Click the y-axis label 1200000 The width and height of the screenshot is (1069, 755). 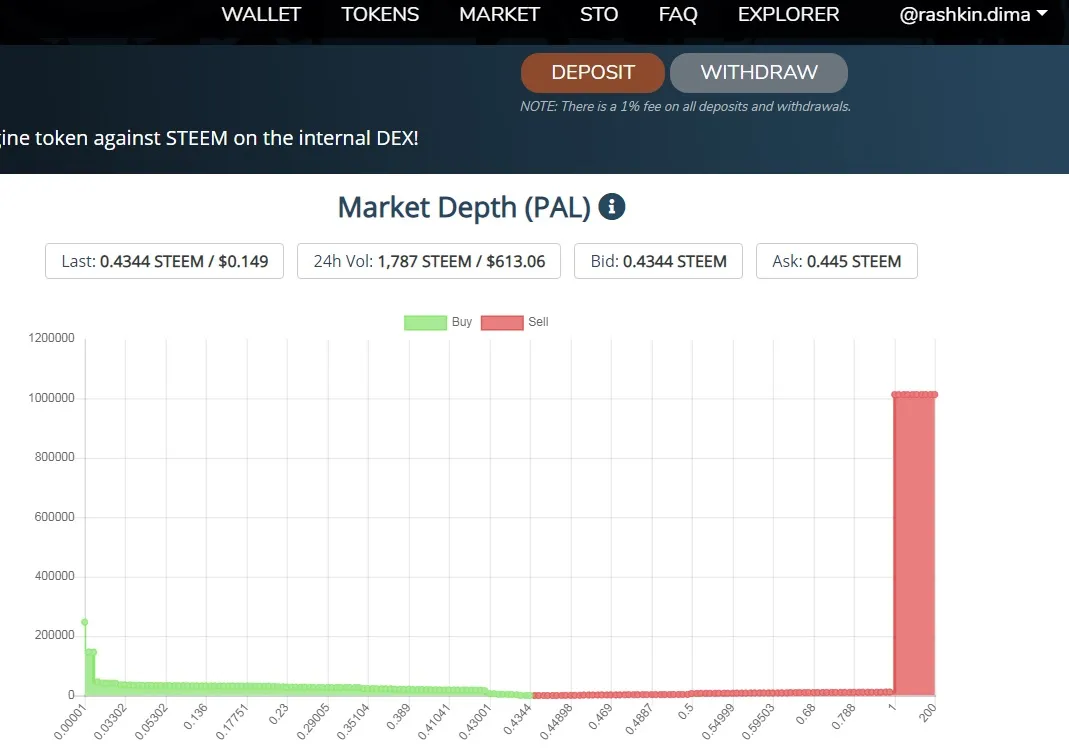[51, 338]
